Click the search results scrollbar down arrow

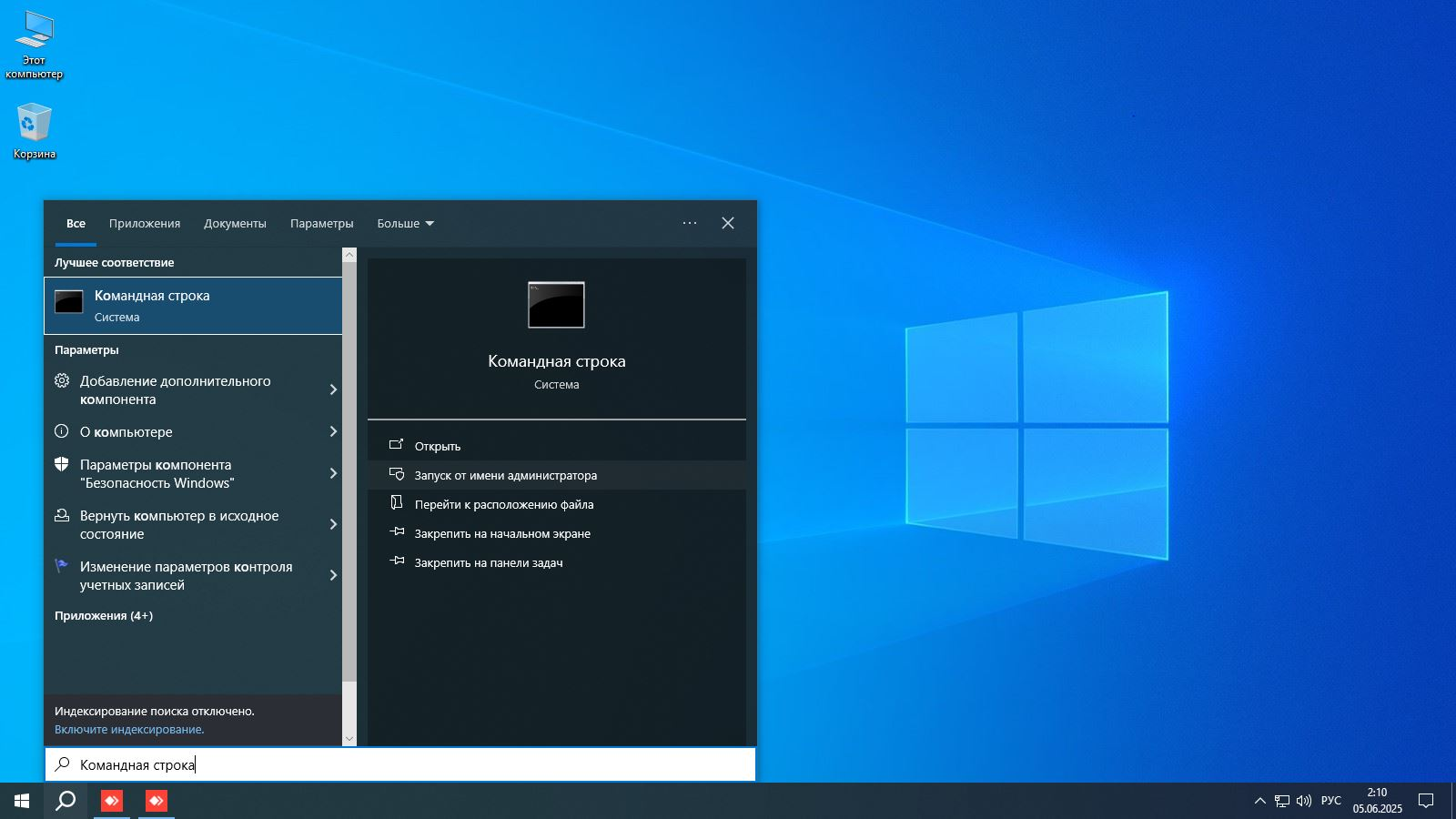(x=349, y=739)
